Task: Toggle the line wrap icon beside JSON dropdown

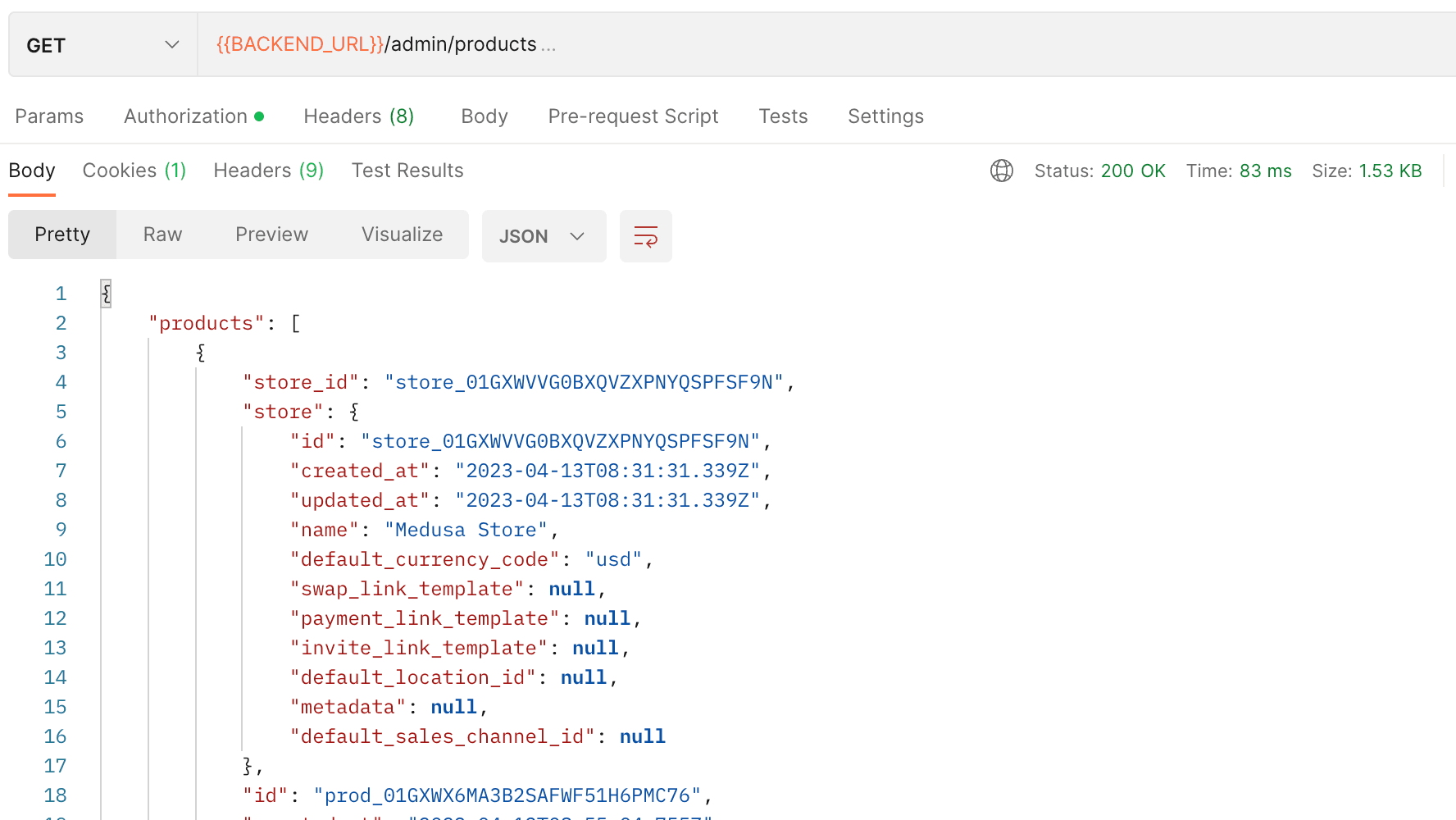Action: pyautogui.click(x=645, y=236)
